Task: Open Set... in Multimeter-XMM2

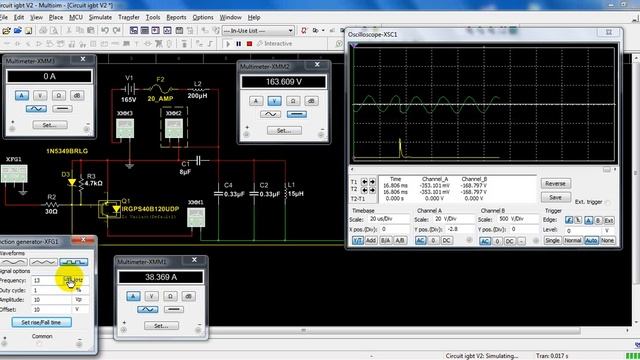Action: (x=284, y=131)
